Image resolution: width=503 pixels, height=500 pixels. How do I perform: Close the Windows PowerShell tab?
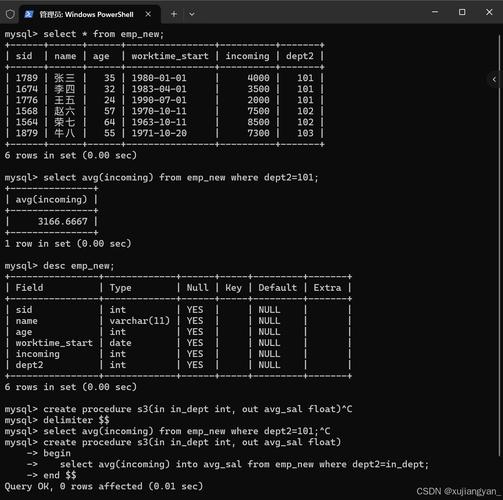(148, 14)
